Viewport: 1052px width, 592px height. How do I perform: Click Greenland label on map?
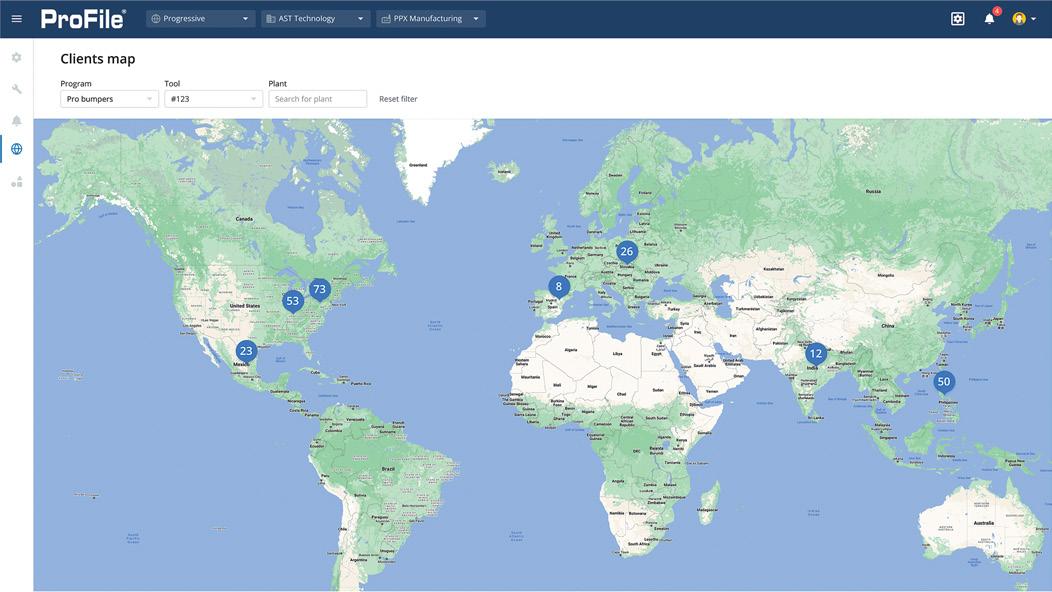(418, 164)
